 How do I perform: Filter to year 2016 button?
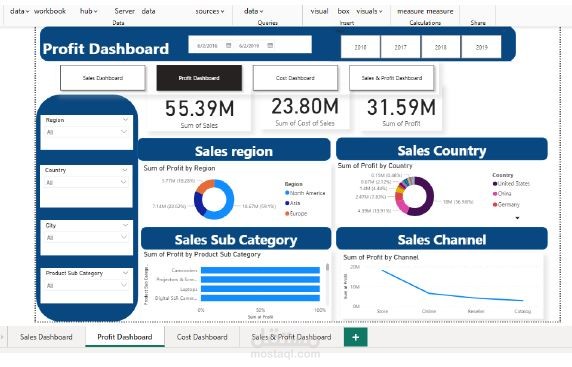point(360,47)
